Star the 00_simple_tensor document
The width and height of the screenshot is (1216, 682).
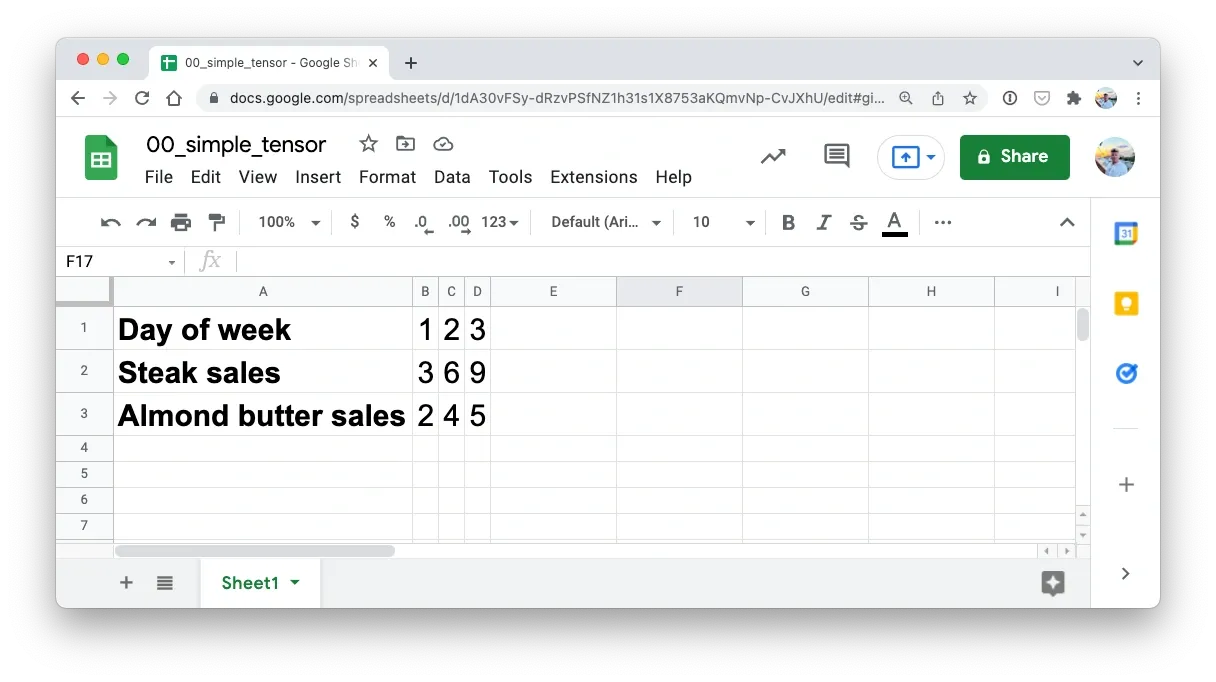point(369,144)
